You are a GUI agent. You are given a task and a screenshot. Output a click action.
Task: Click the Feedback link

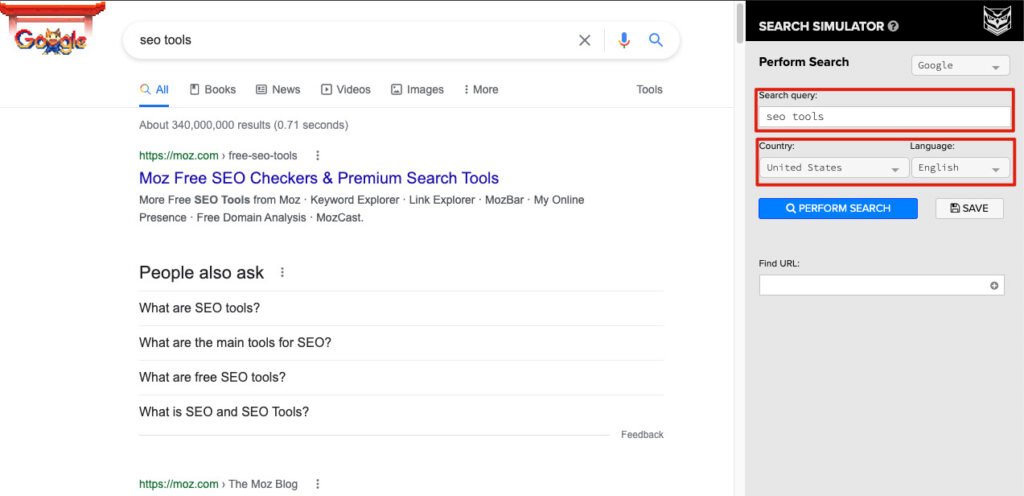(642, 435)
